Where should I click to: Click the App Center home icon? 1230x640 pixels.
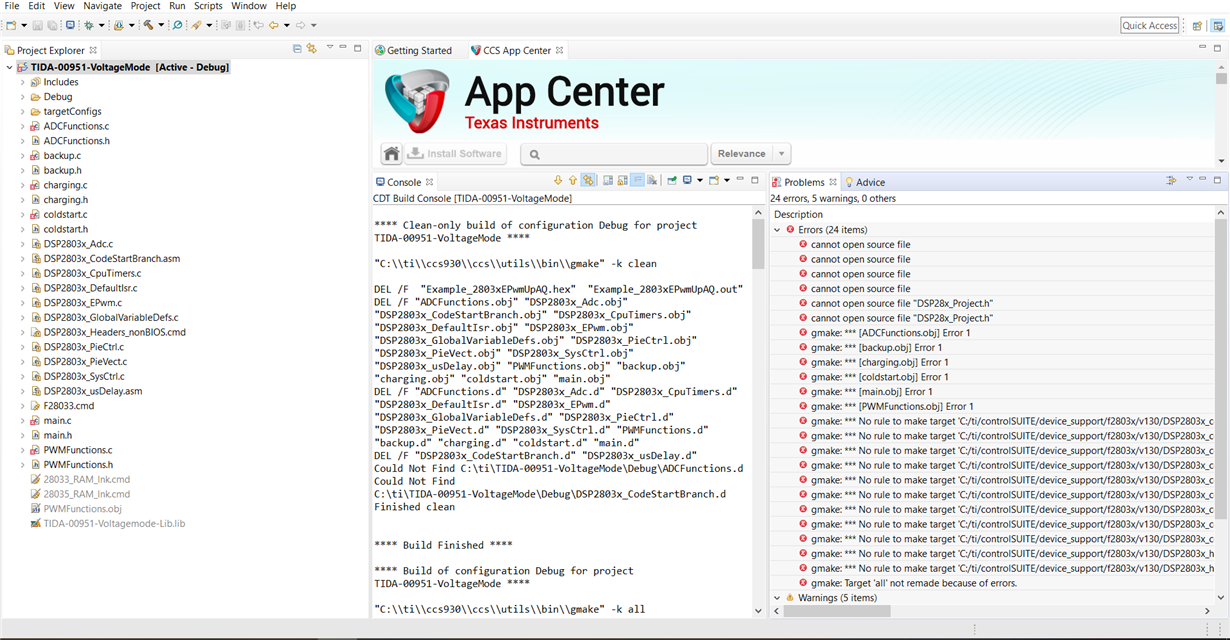click(392, 154)
